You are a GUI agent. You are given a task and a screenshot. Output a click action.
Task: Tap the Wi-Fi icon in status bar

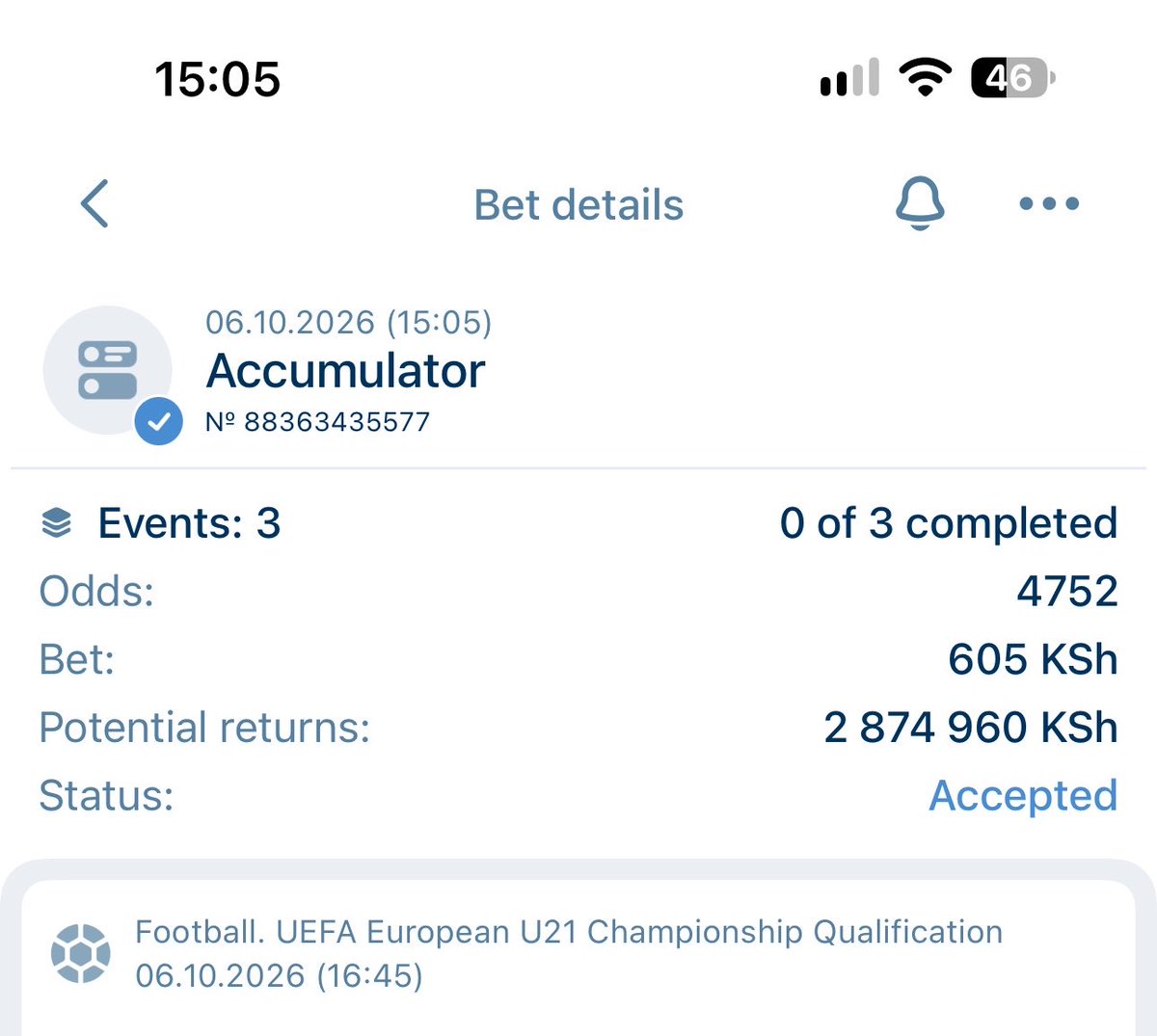pyautogui.click(x=925, y=78)
